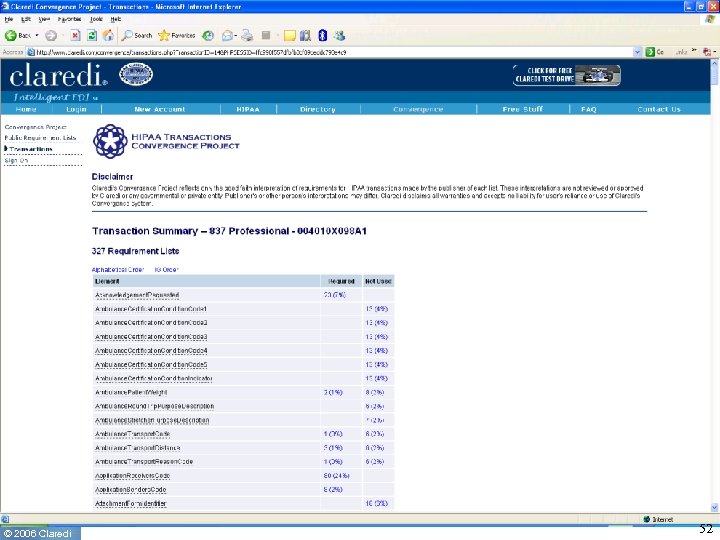Open the Login nav tab
This screenshot has height=540, width=720.
76,109
